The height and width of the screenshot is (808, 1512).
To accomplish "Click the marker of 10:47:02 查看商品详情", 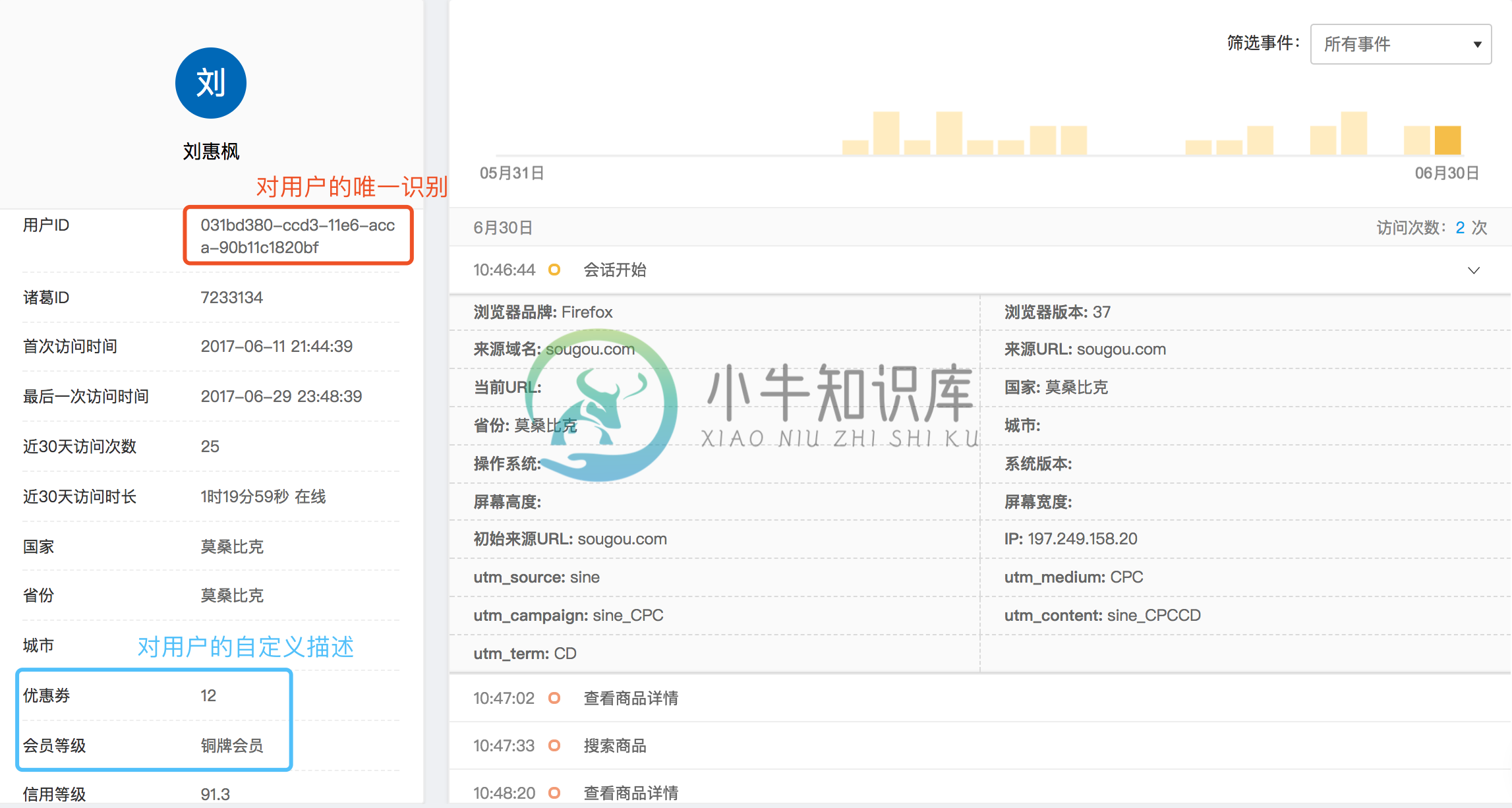I will 554,698.
